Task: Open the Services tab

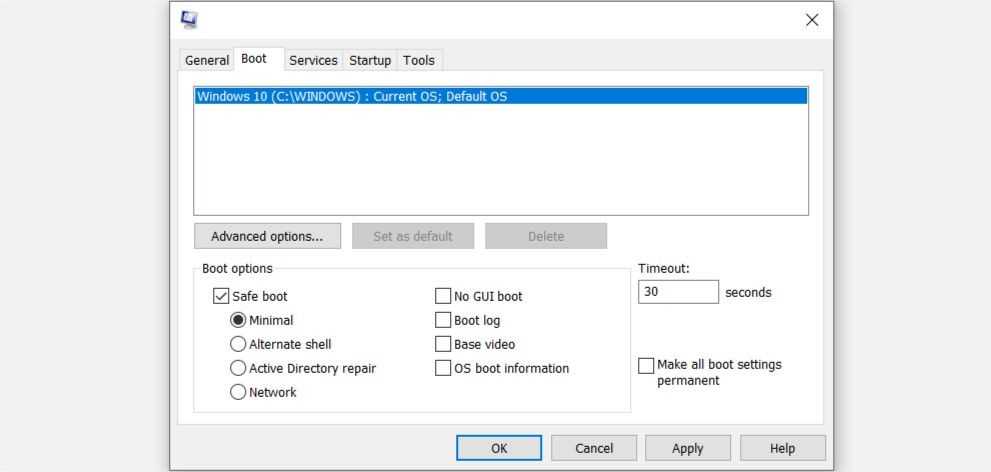Action: pyautogui.click(x=313, y=60)
